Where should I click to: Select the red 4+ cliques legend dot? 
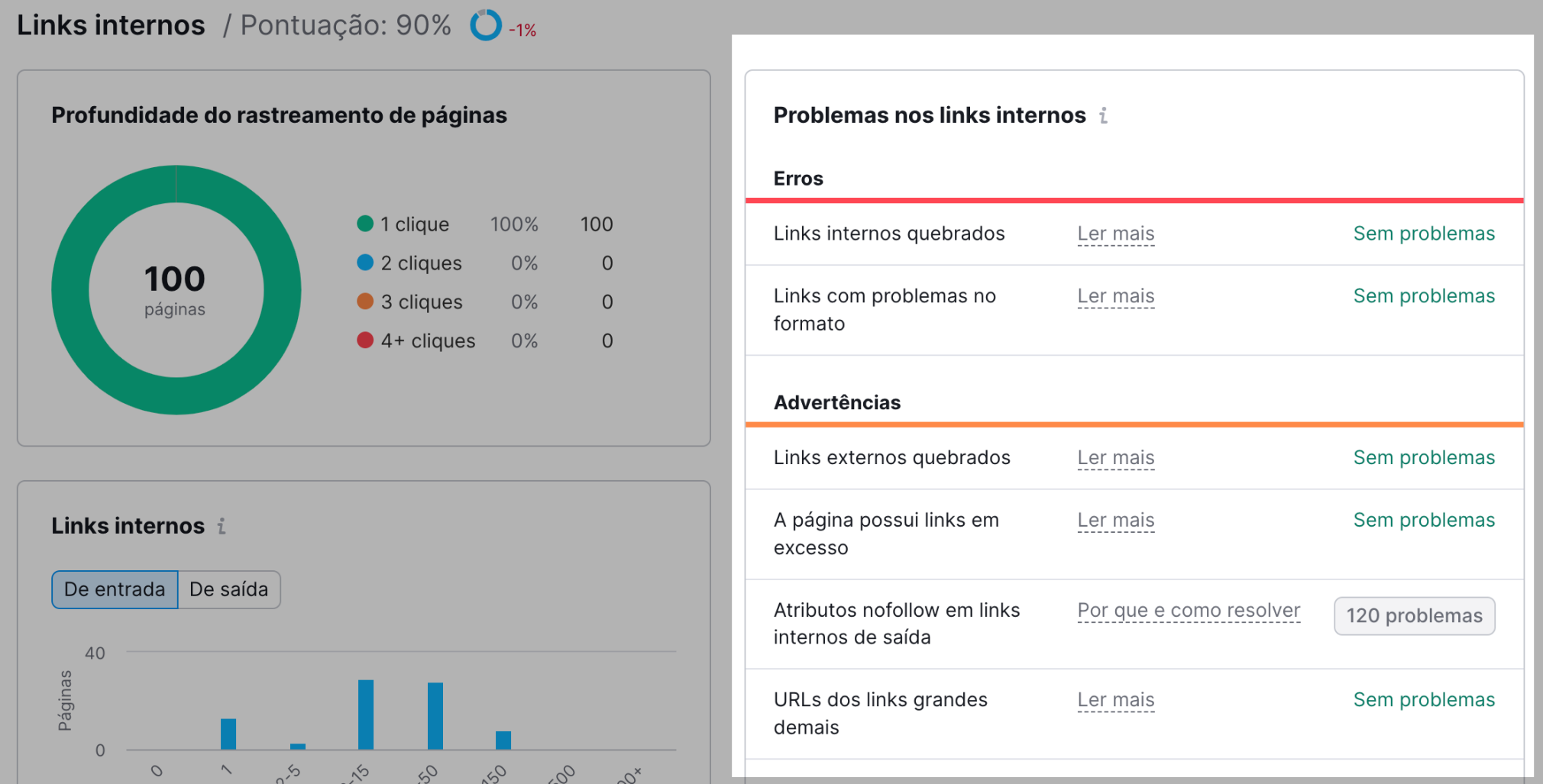(x=365, y=340)
